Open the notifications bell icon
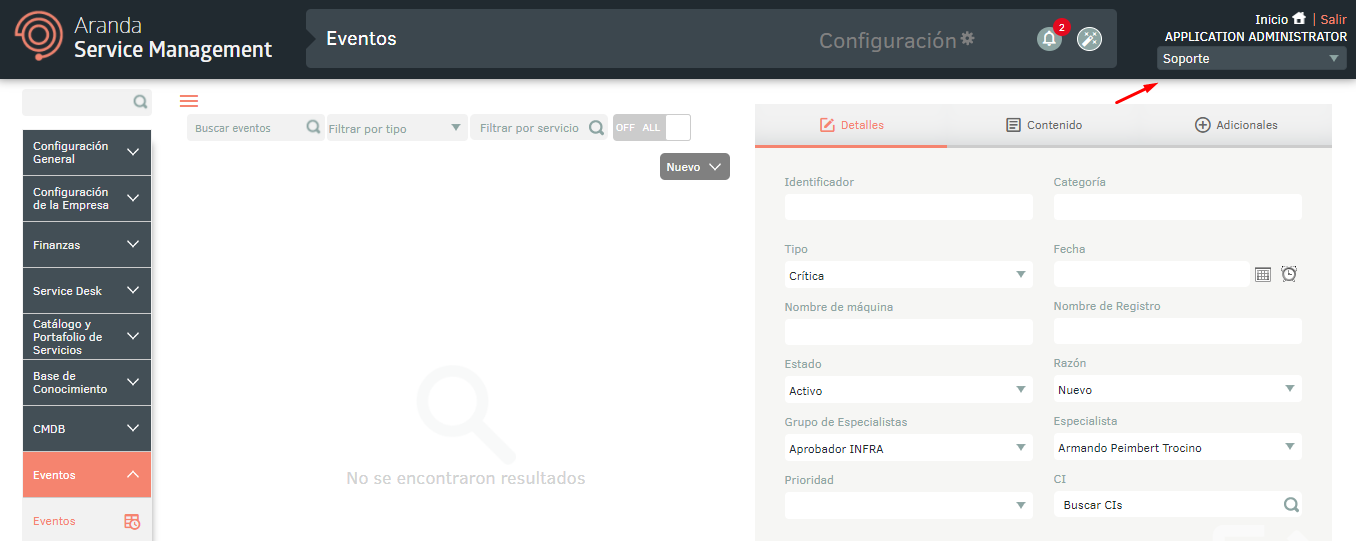 tap(1049, 39)
